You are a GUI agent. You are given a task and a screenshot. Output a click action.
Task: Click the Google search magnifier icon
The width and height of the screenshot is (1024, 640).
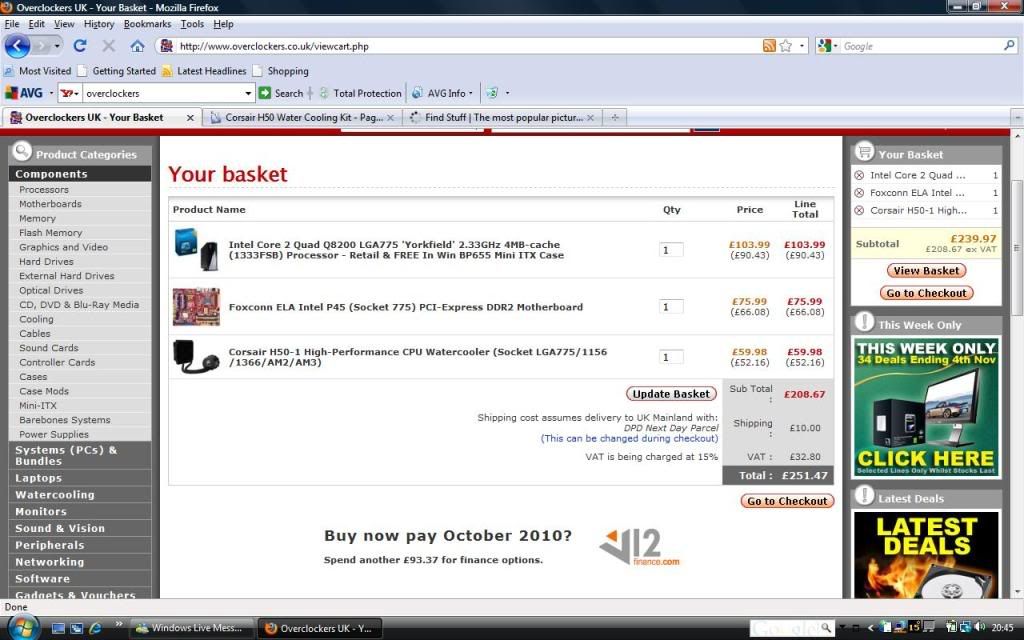pyautogui.click(x=1009, y=46)
